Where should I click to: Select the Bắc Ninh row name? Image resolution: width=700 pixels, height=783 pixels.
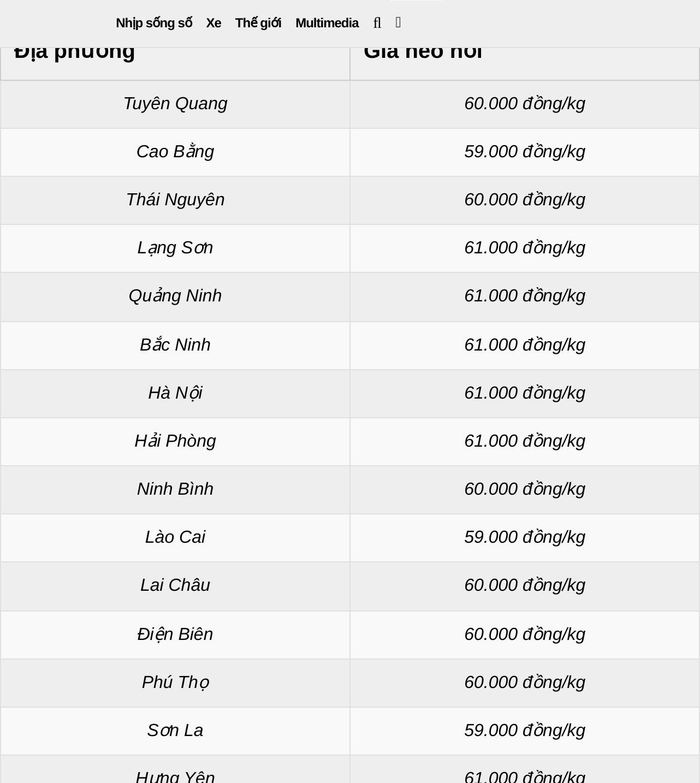[x=175, y=345]
